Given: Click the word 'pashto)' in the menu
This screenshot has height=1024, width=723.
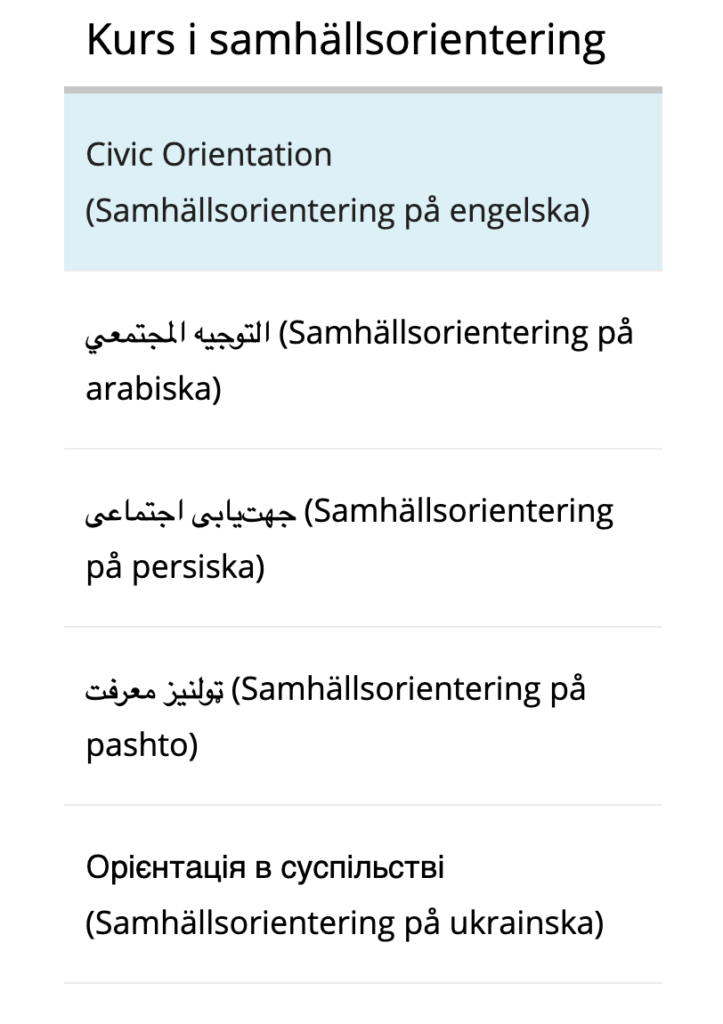Looking at the screenshot, I should [141, 745].
